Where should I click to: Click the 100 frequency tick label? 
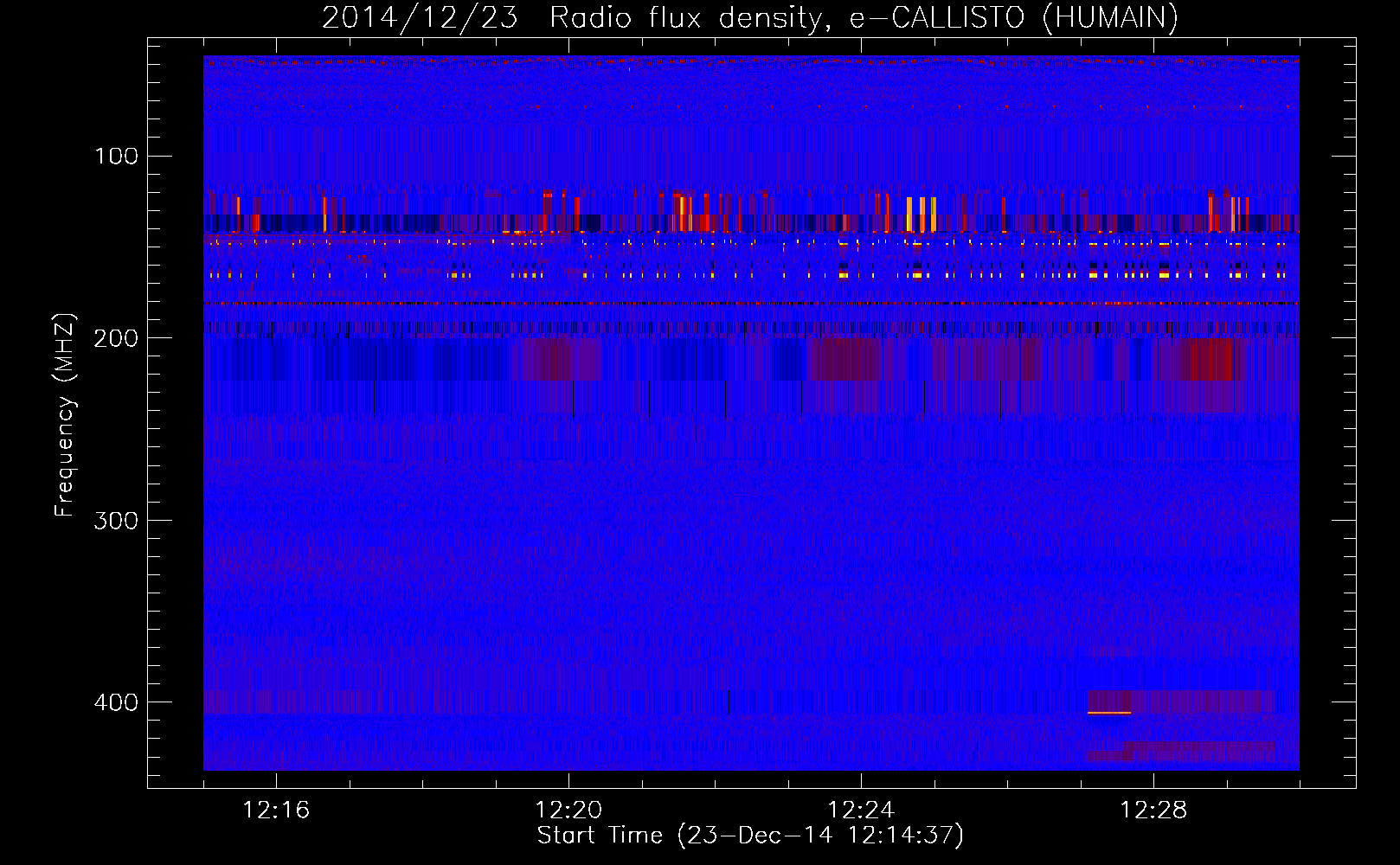click(x=117, y=156)
